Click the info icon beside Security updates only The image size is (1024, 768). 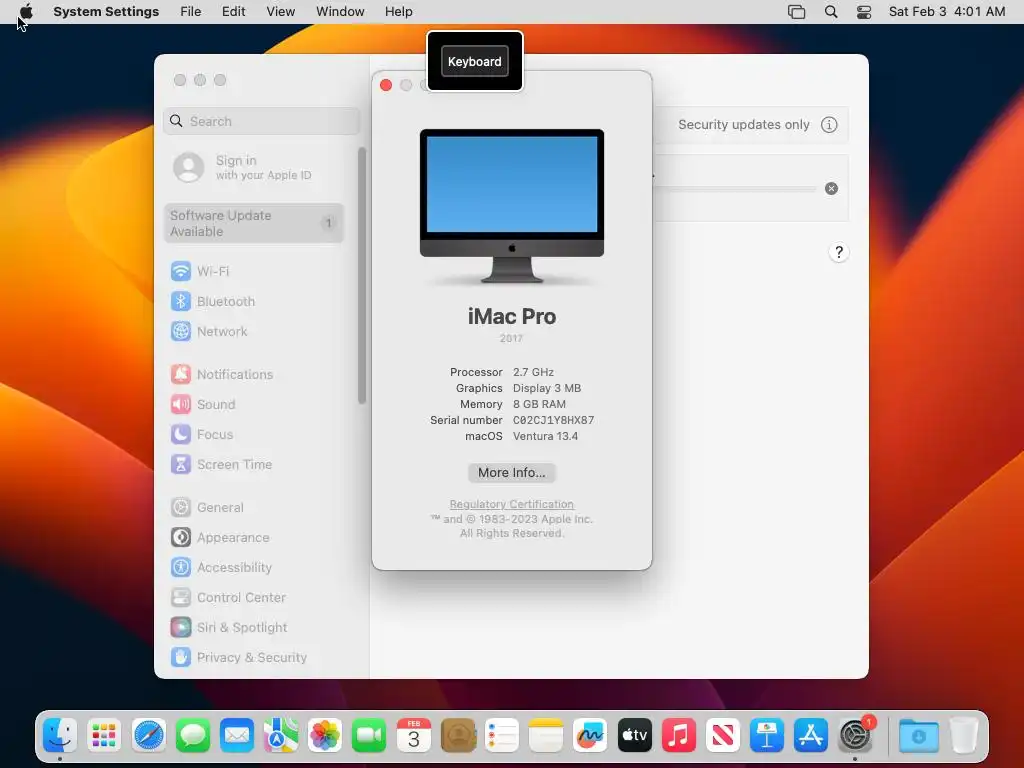829,125
